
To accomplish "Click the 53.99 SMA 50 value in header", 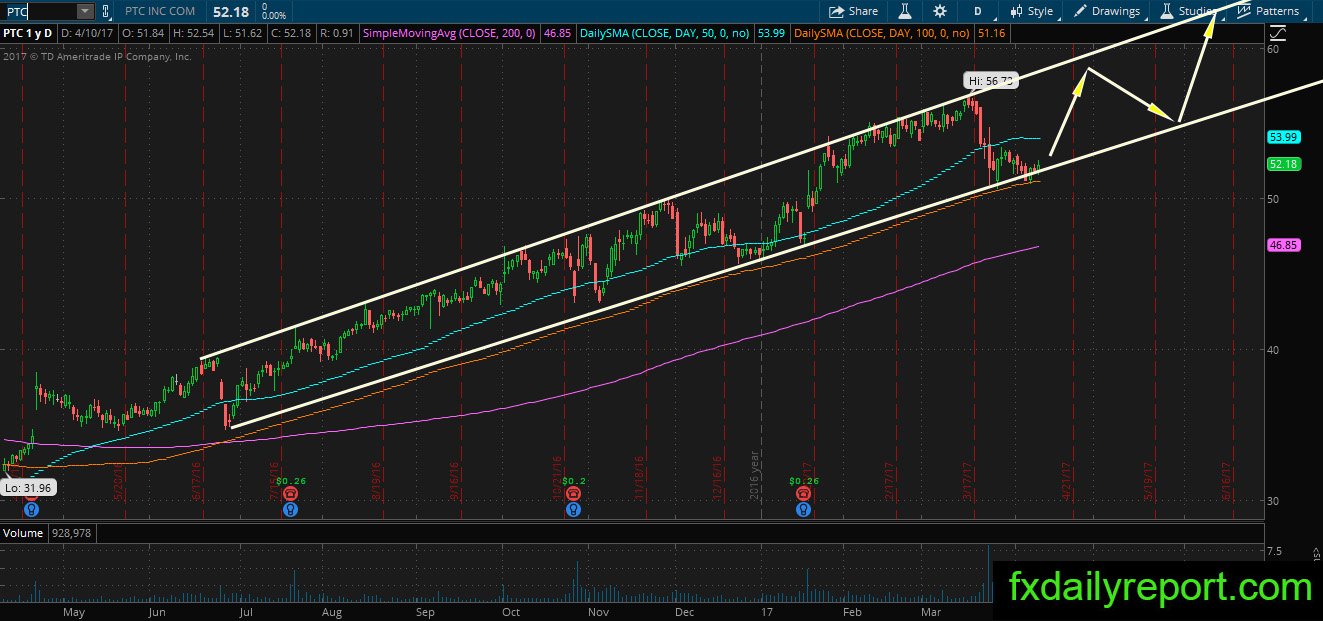I will click(x=773, y=33).
